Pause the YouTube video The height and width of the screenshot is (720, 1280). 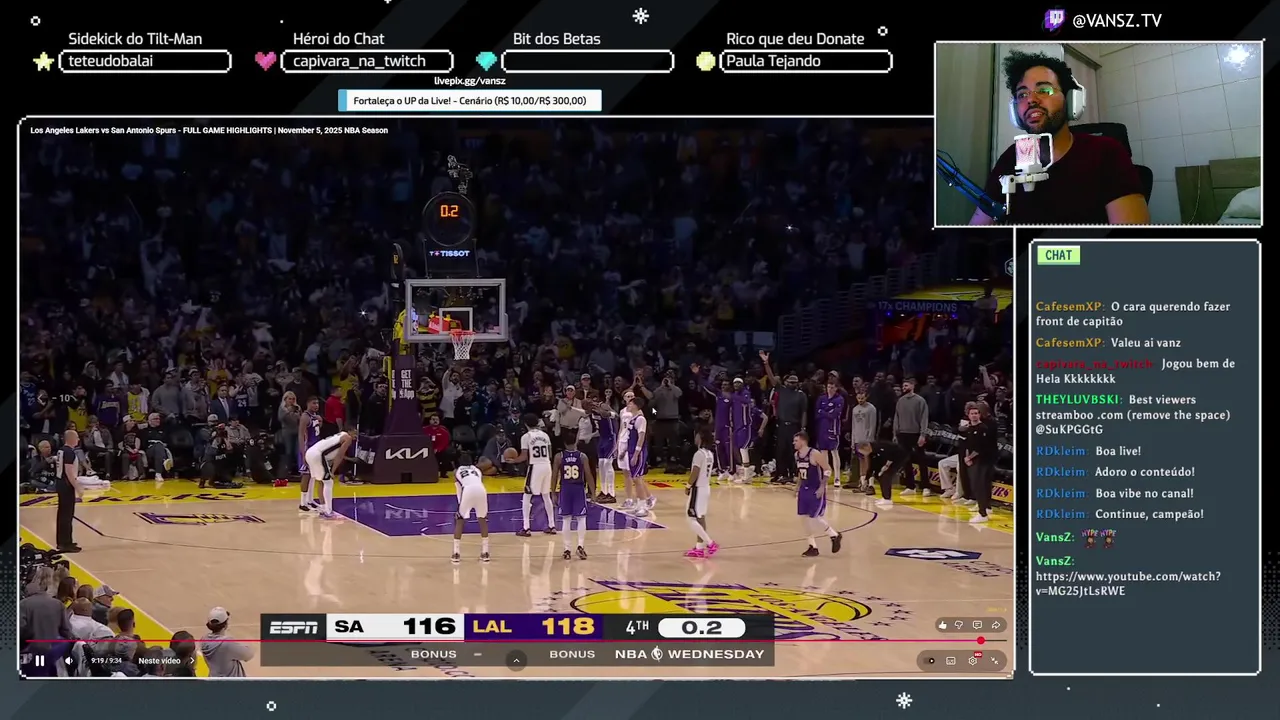40,660
